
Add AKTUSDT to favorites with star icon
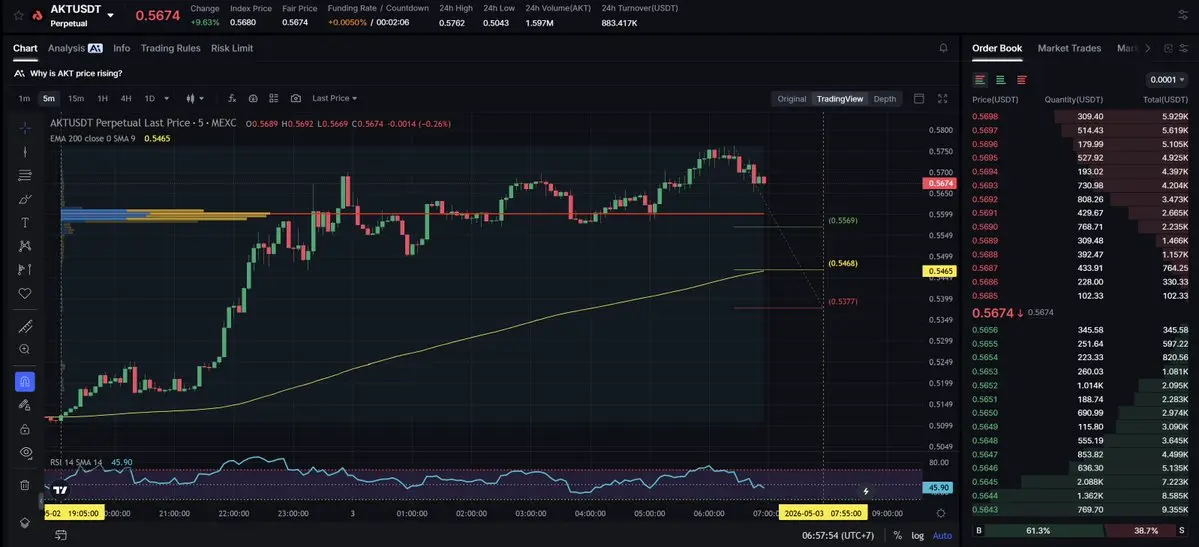point(18,15)
